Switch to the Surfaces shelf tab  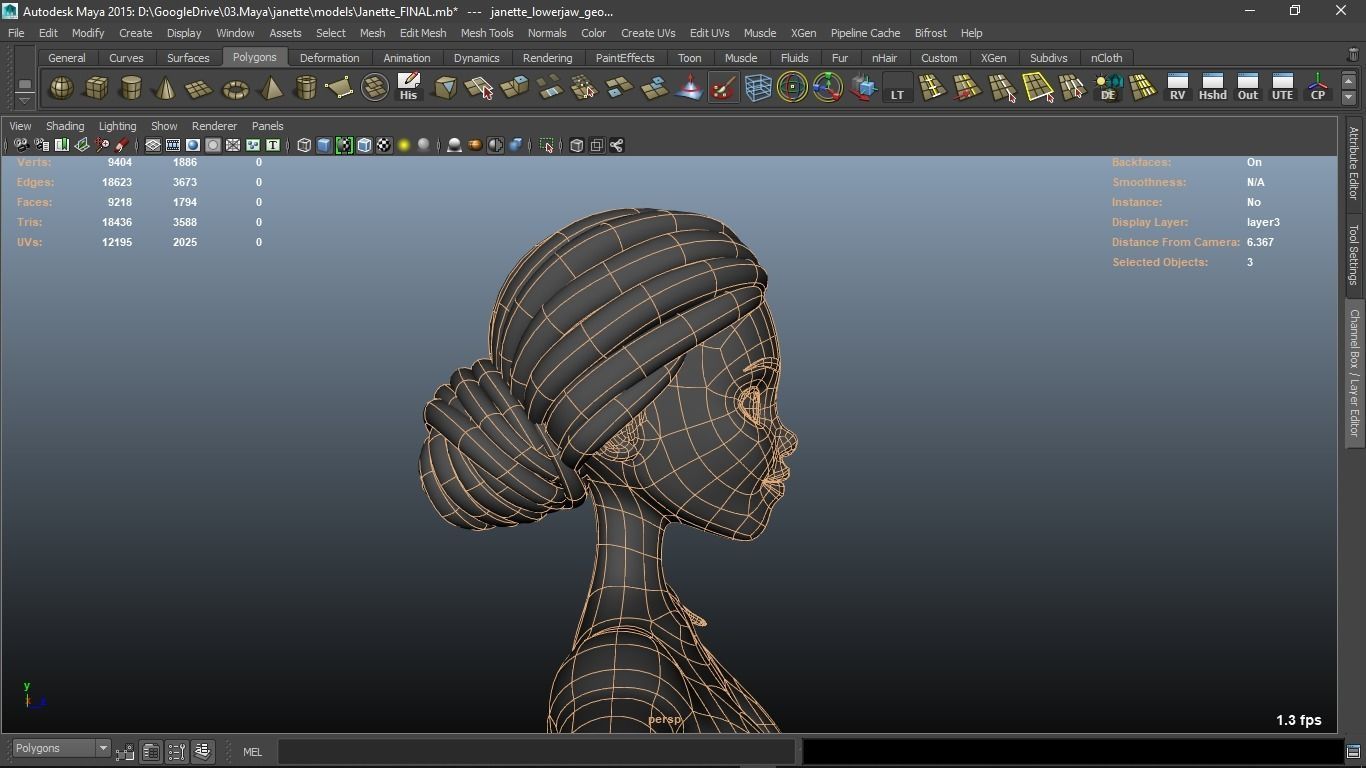pyautogui.click(x=188, y=58)
